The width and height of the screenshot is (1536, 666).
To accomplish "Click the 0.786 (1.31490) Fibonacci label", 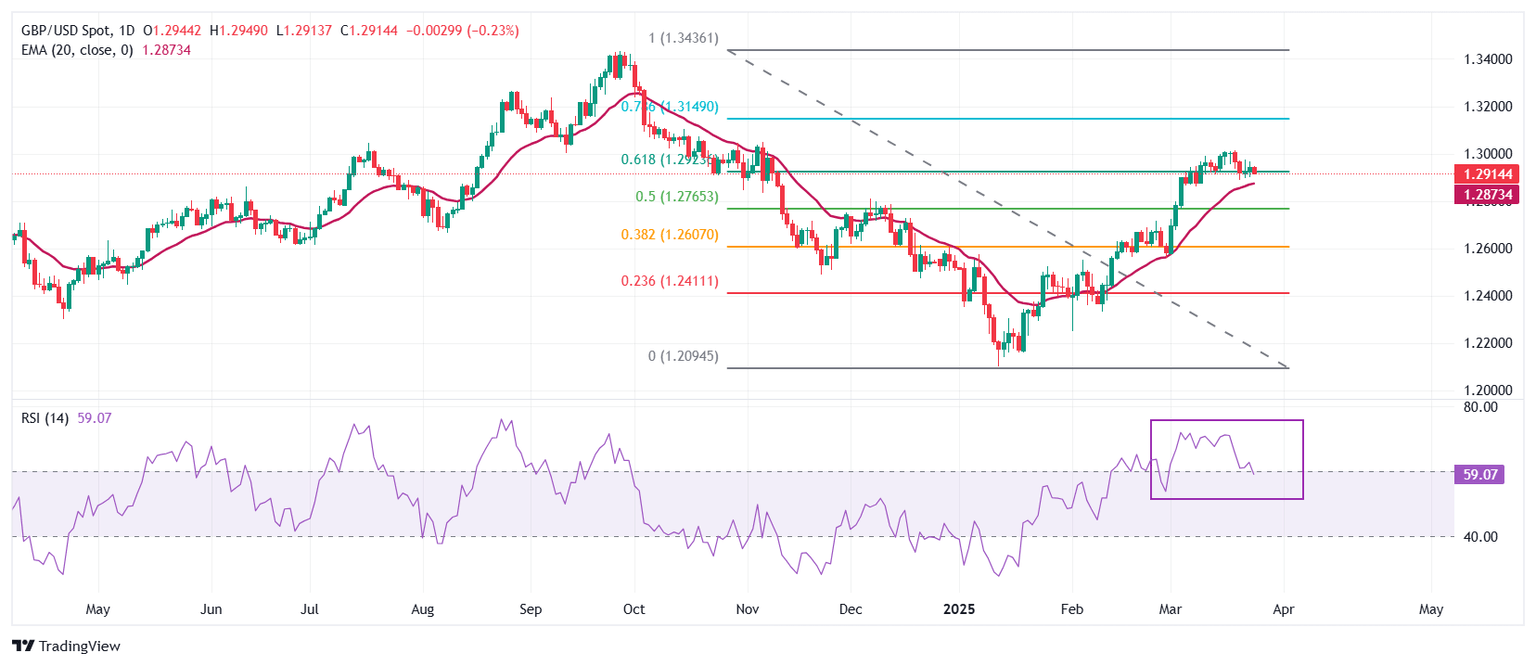I will (x=669, y=106).
